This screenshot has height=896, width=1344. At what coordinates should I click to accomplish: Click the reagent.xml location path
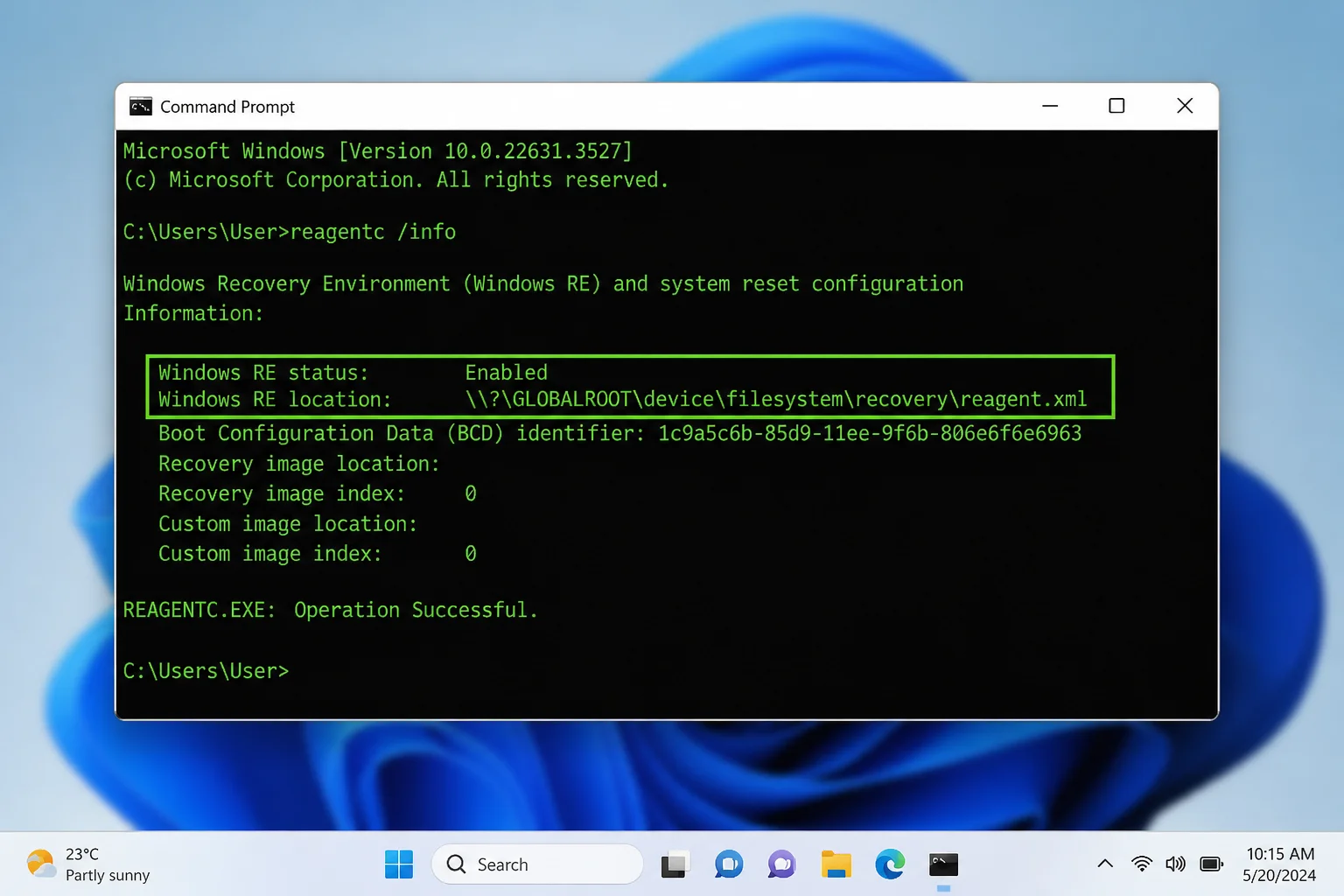776,400
